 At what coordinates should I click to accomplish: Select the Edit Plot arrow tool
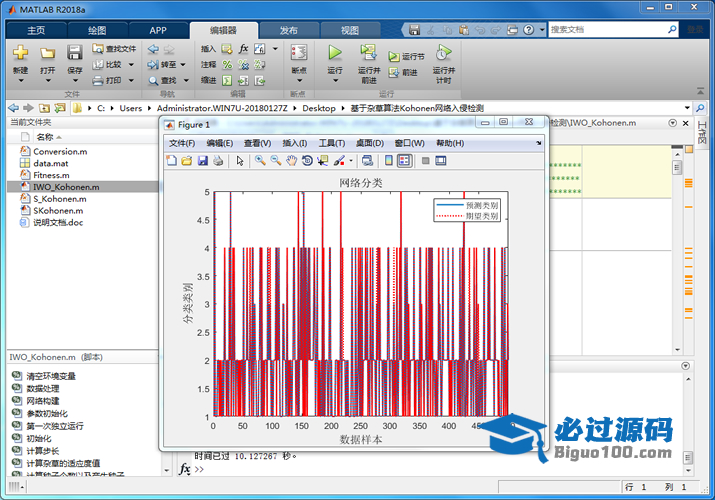(240, 160)
